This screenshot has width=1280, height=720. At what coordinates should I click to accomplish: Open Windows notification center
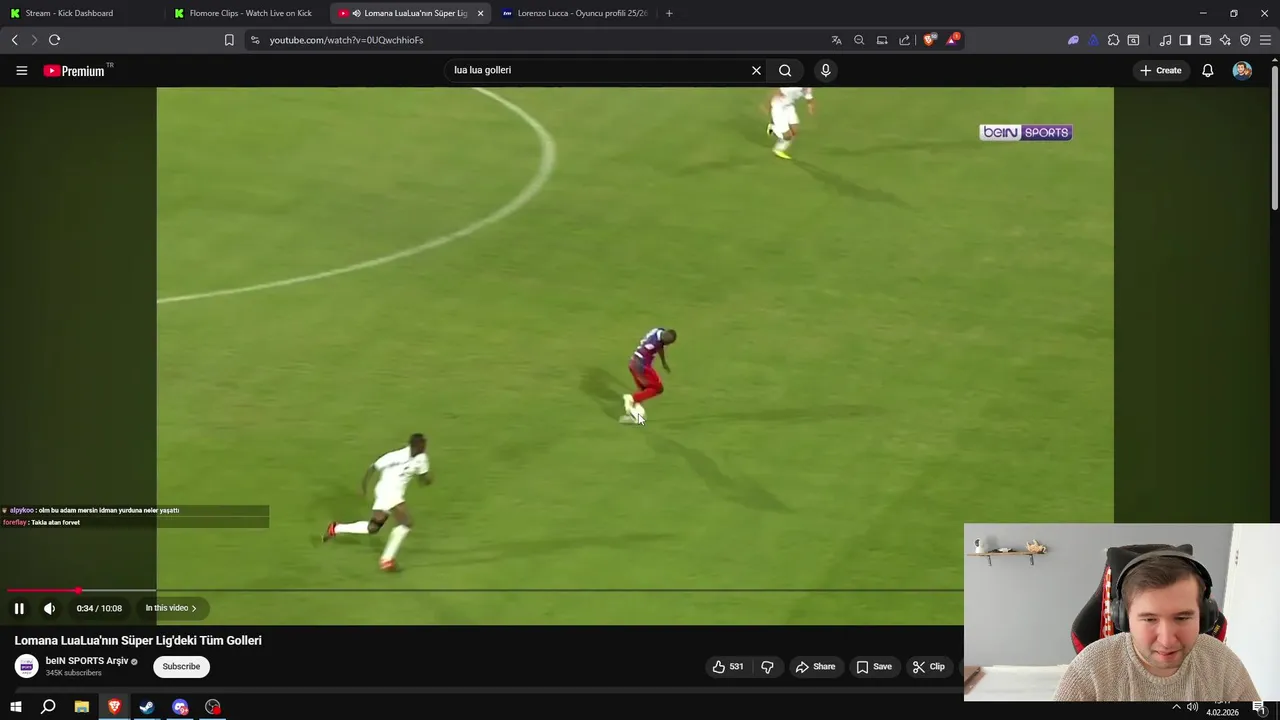coord(1260,707)
